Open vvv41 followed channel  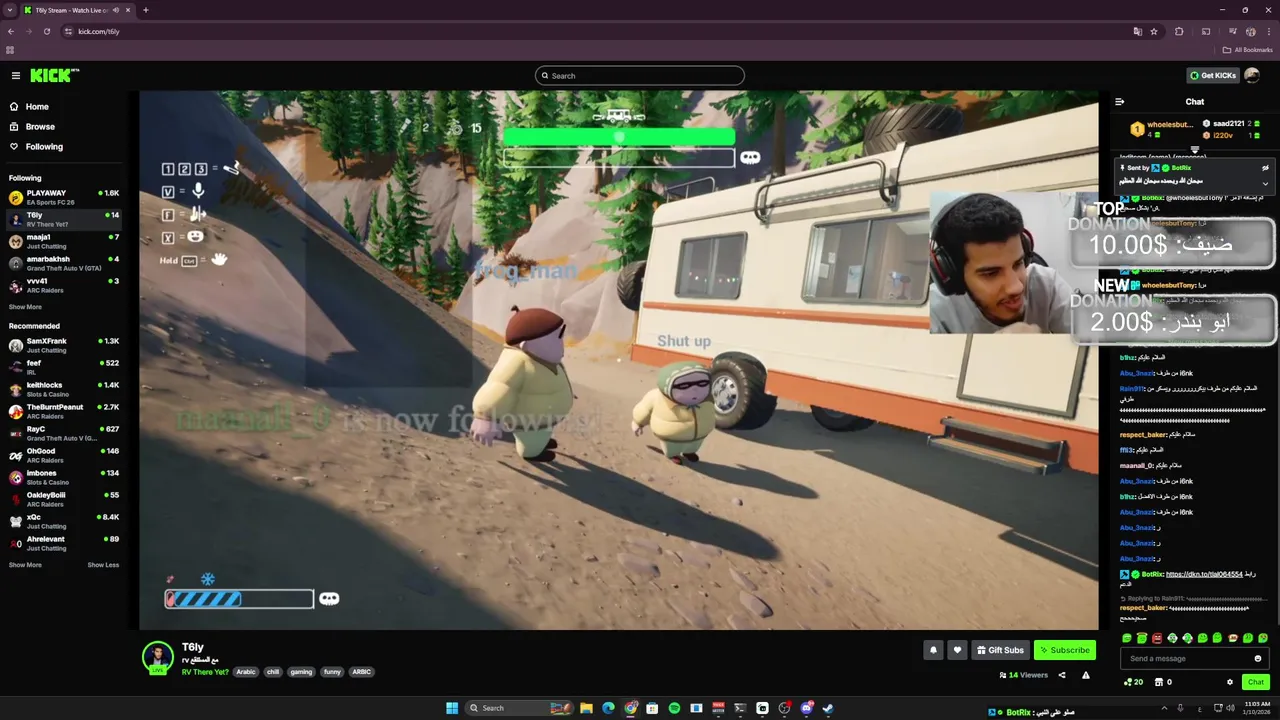tap(63, 285)
